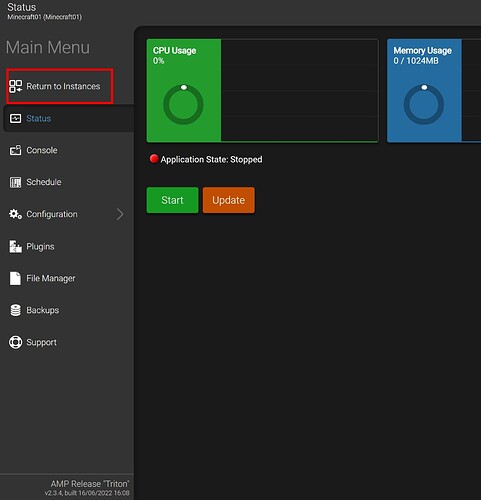Click the Plugins puzzle icon
Viewport: 481px width, 500px height.
15,247
